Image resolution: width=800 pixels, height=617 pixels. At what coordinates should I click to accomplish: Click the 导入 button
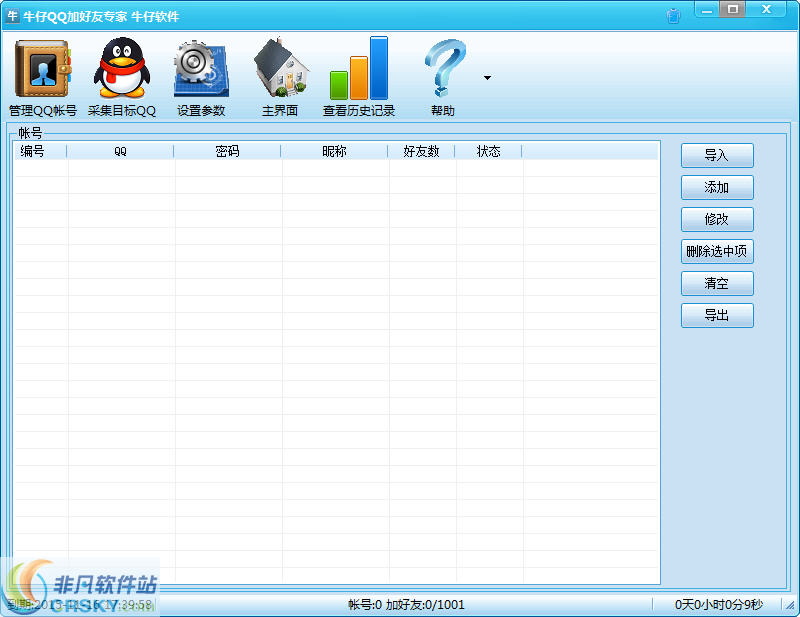pos(717,155)
